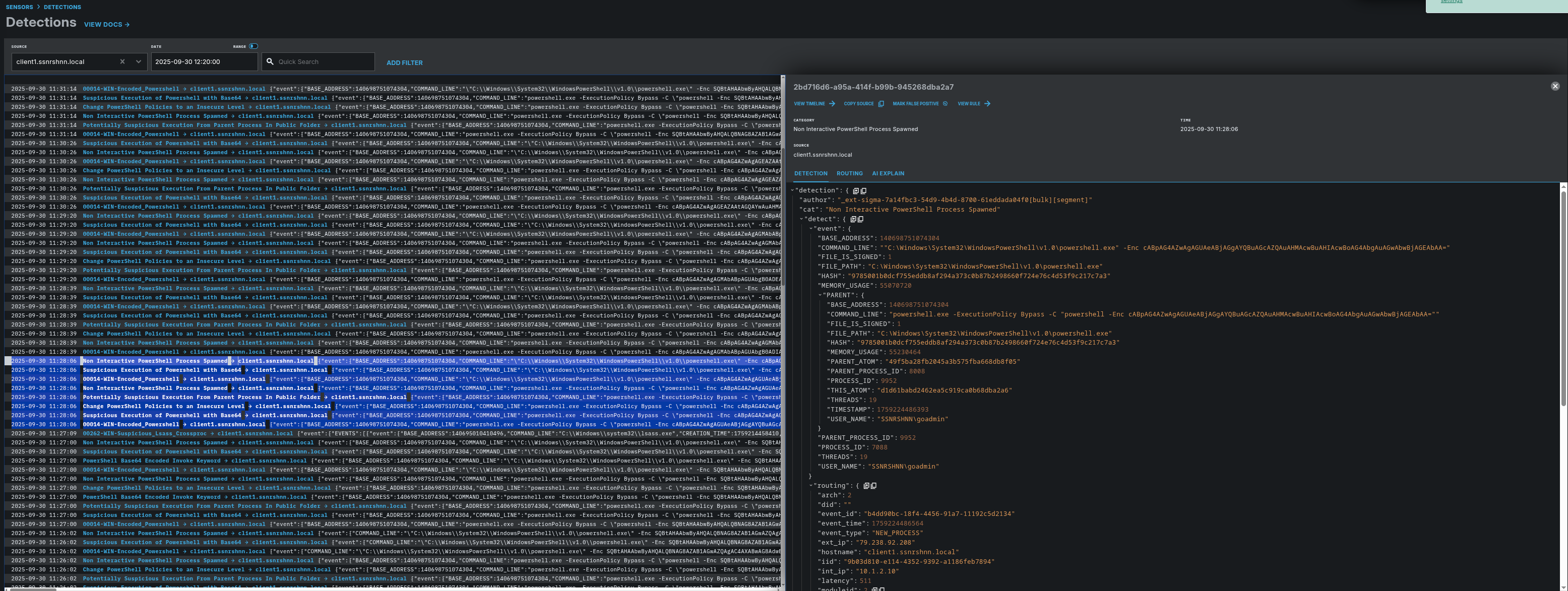Click the View Timeline arrow icon
This screenshot has width=1568, height=591.
[x=832, y=104]
